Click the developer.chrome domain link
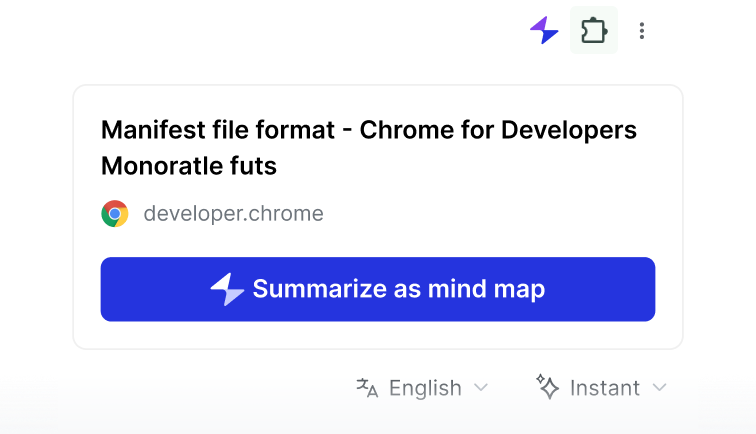Screen dimensions: 756x434 (x=233, y=213)
